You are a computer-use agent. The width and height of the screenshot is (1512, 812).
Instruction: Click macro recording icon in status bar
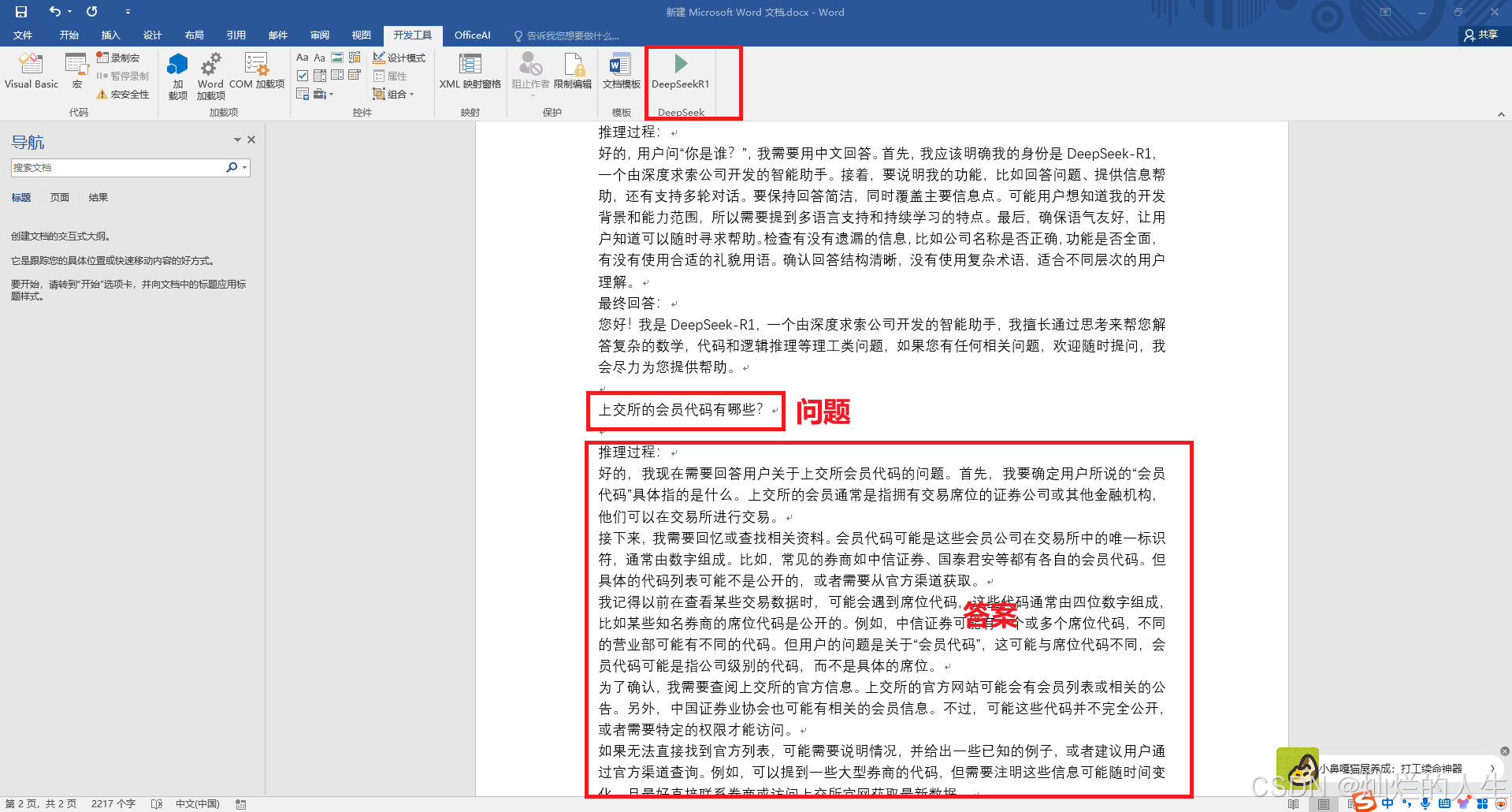241,804
